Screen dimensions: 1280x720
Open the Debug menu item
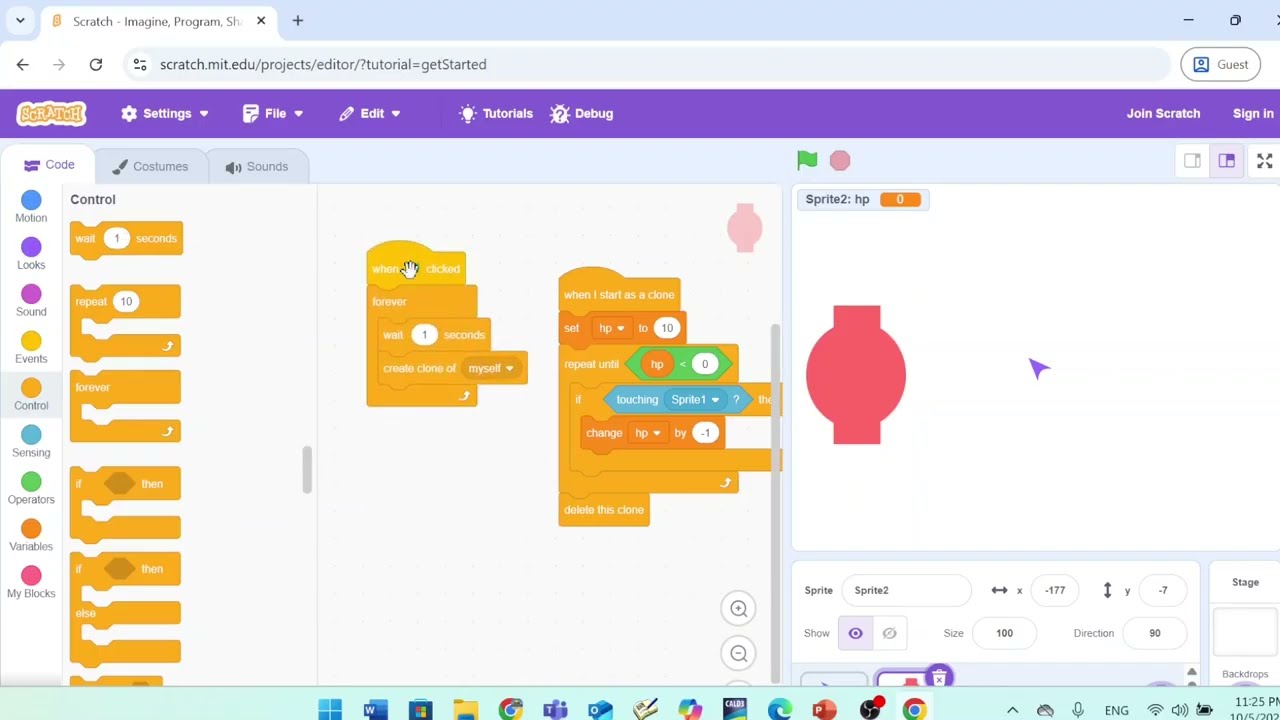[581, 113]
